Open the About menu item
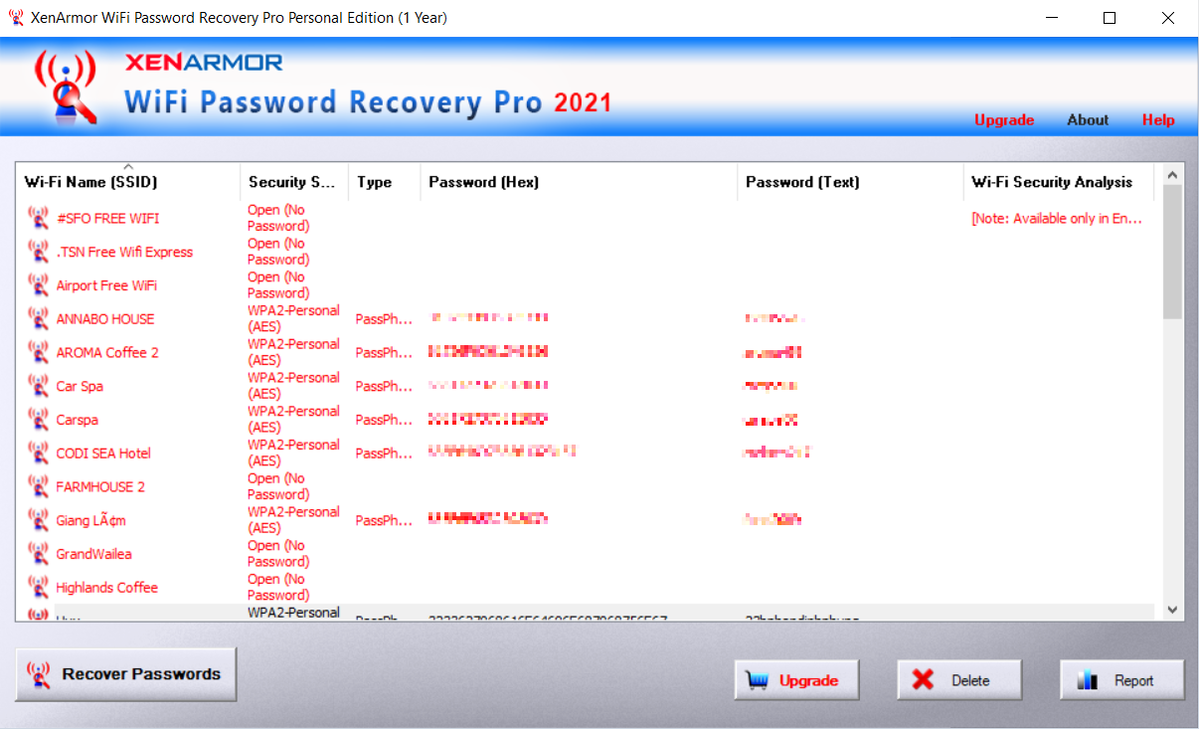The width and height of the screenshot is (1199, 729). point(1087,120)
